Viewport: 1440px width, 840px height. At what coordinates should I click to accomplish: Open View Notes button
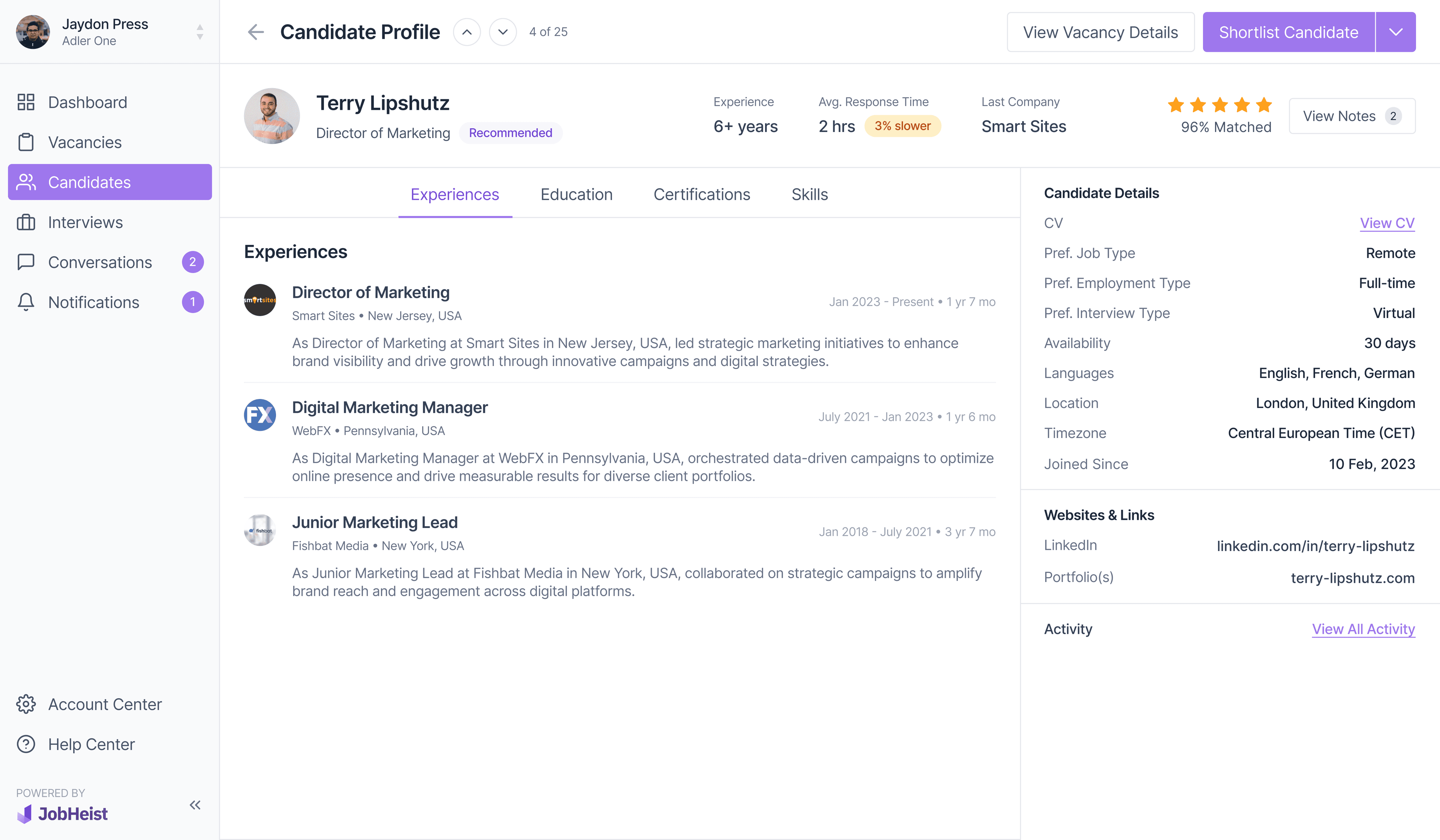point(1352,116)
